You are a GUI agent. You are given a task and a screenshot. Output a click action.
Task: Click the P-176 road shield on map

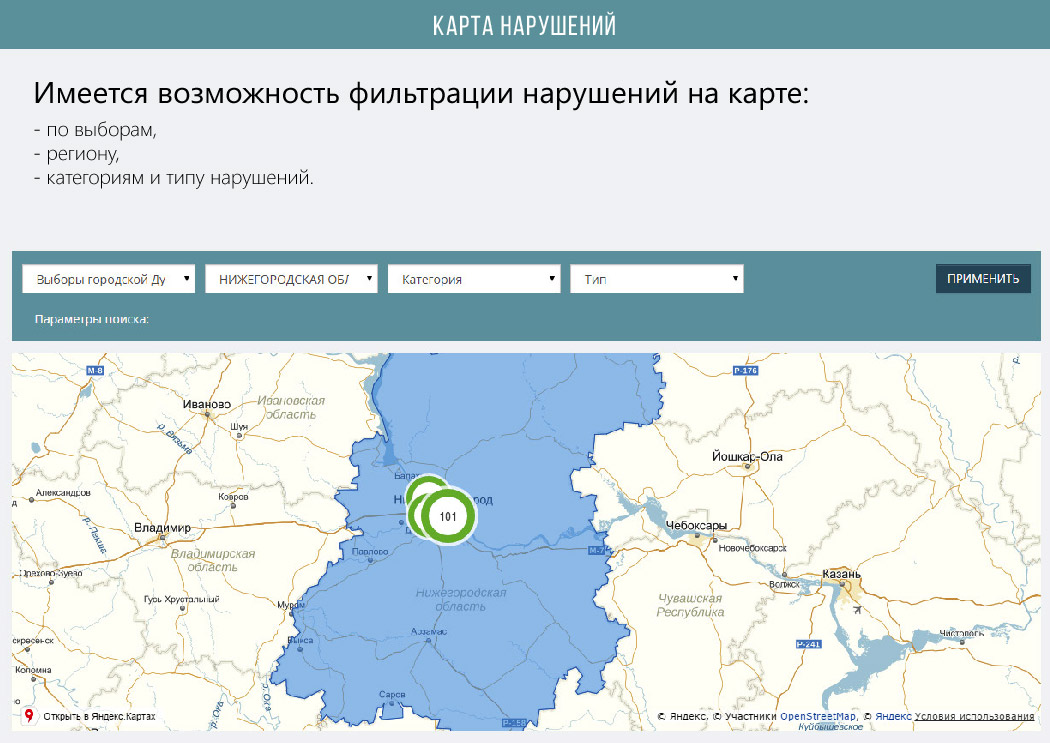click(x=745, y=371)
